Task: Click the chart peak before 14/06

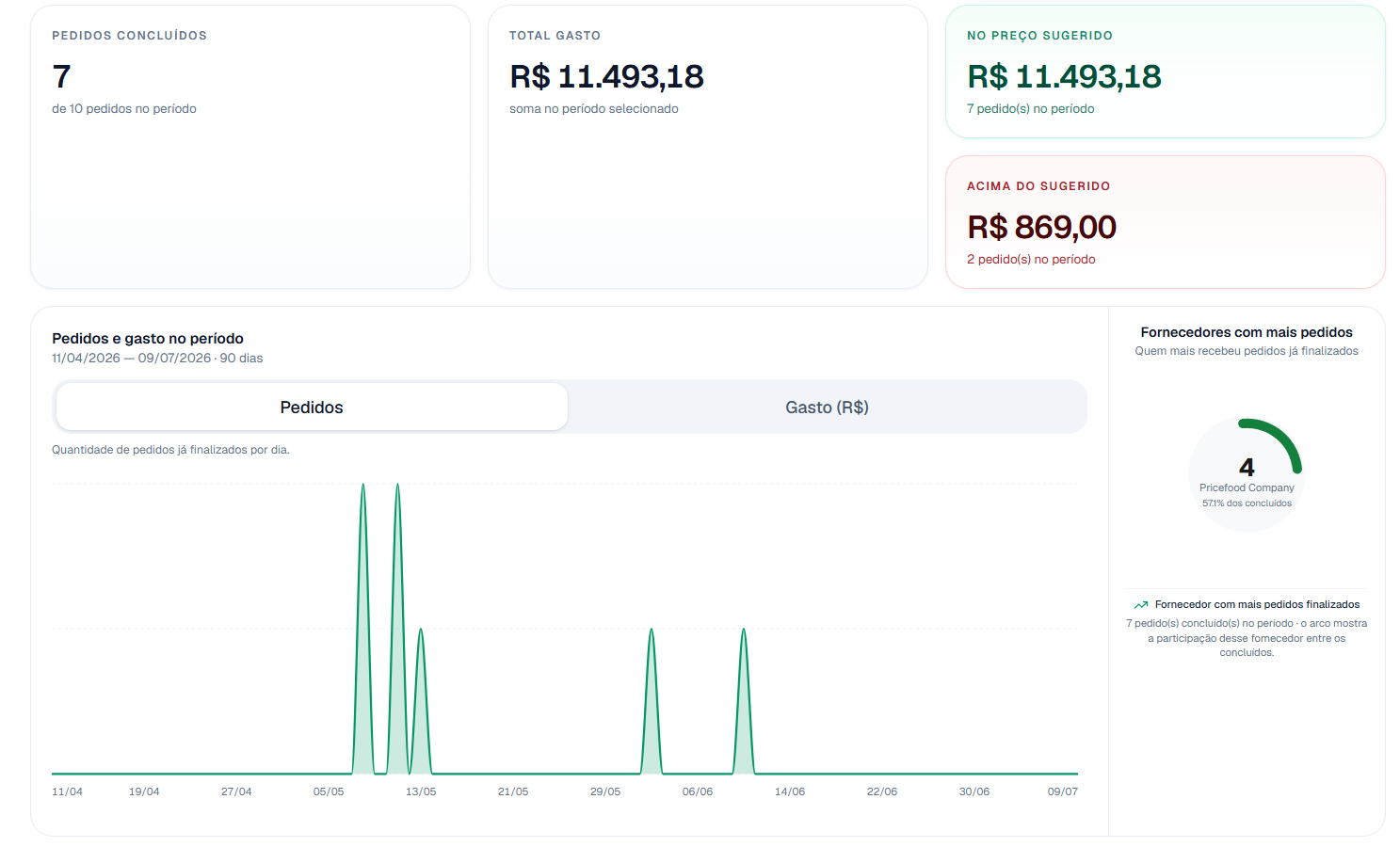Action: 744,631
